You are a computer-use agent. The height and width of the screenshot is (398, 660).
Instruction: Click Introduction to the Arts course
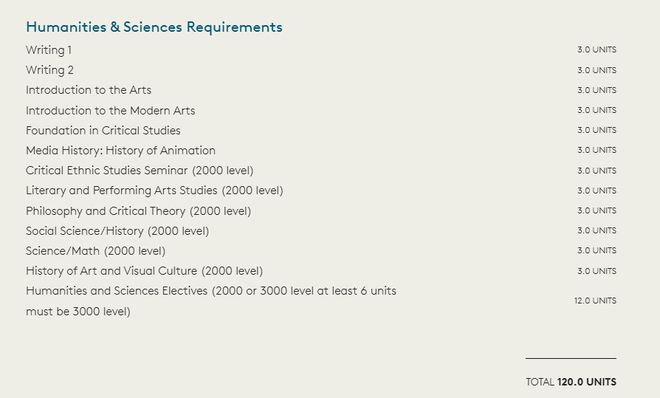[88, 90]
